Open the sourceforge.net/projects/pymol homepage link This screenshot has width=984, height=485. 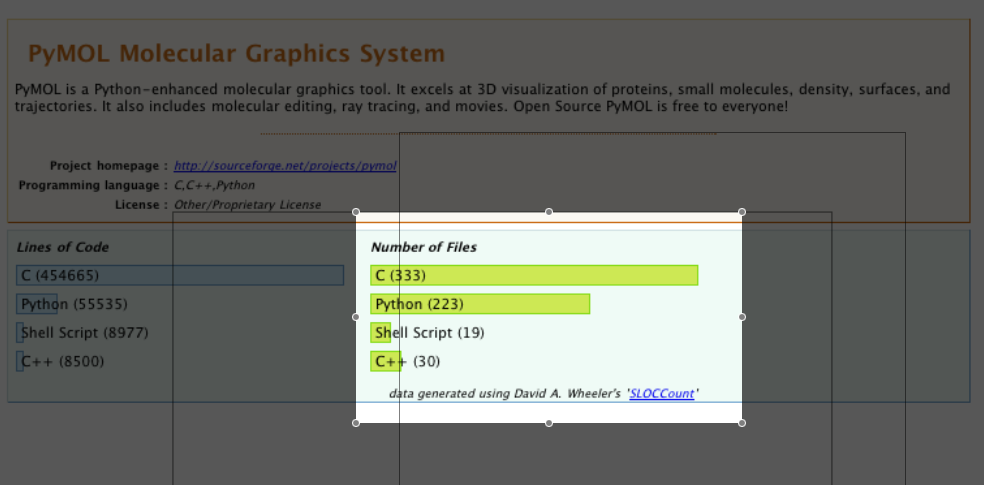click(x=285, y=166)
